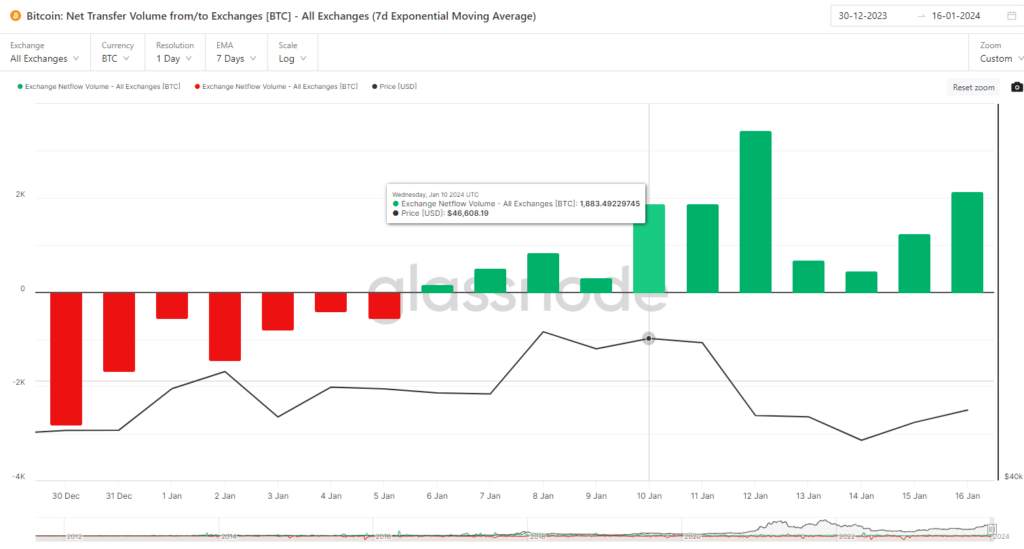The image size is (1024, 549).
Task: Click the '$40k' price axis label
Action: [x=1013, y=477]
